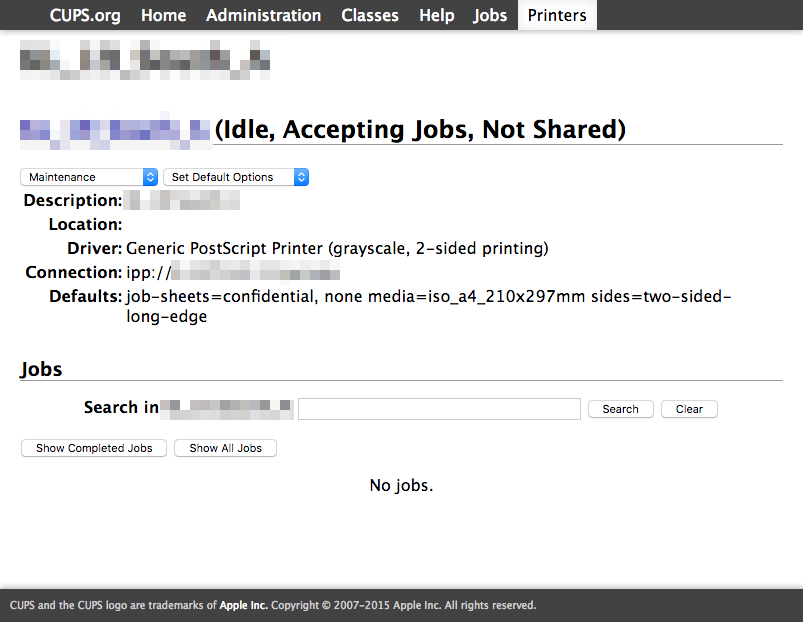Focus the job search input field
Viewport: 803px width, 622px height.
coord(439,409)
